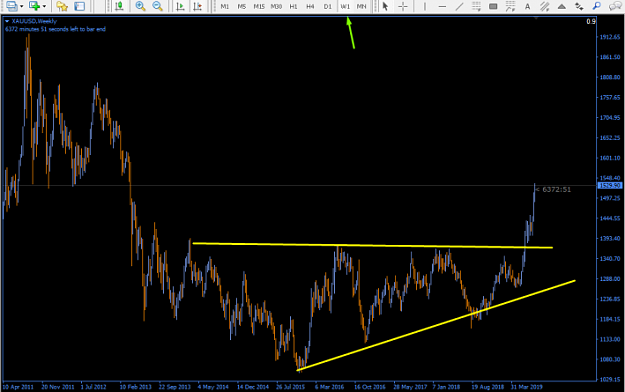This screenshot has height=392, width=625.
Task: Click date label 6 Mar 2016
Action: 329,387
